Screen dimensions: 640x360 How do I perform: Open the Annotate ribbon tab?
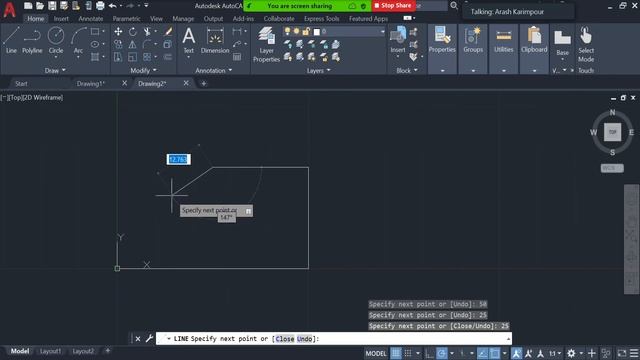[91, 19]
